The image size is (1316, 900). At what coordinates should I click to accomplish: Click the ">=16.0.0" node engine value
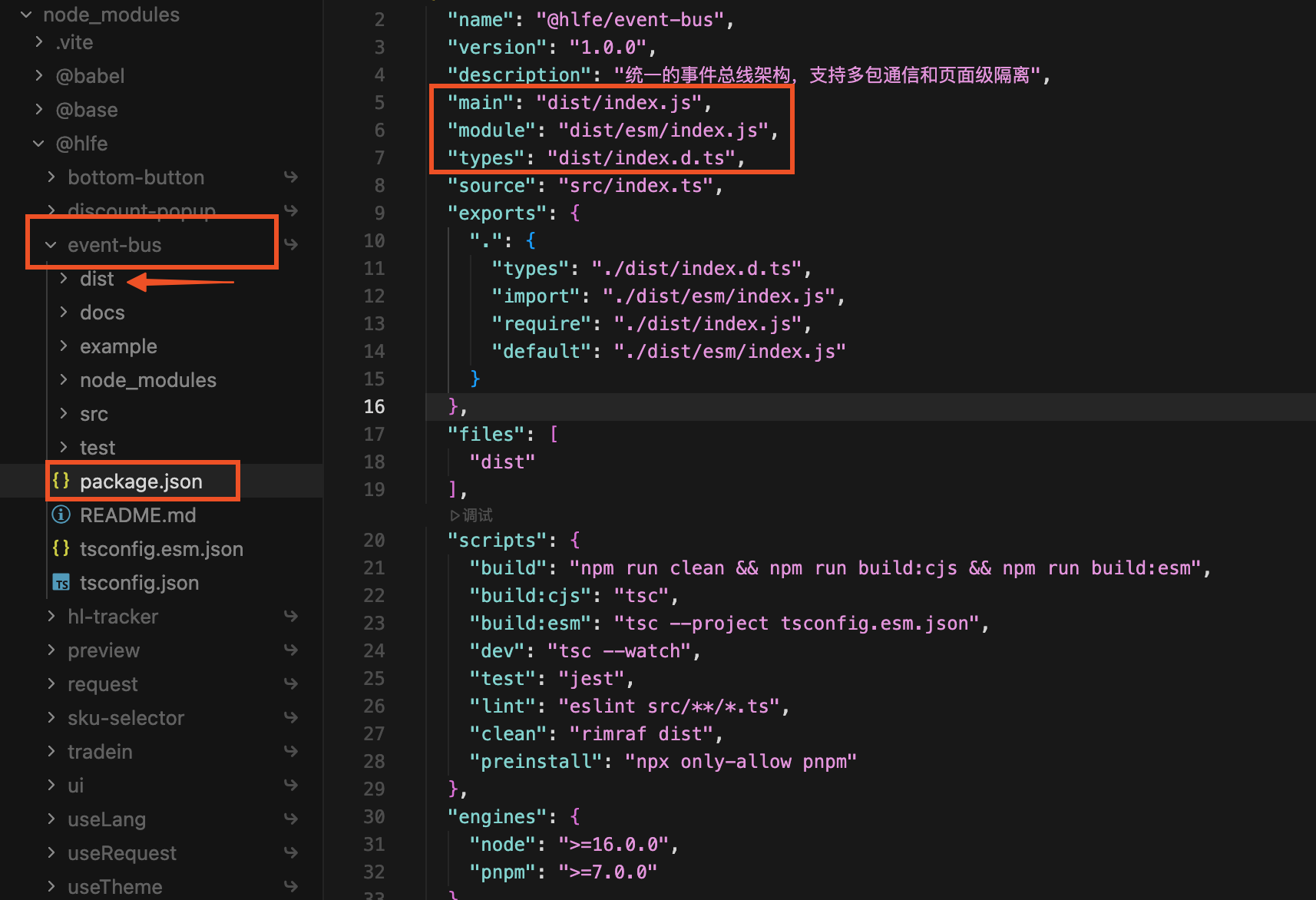click(613, 844)
